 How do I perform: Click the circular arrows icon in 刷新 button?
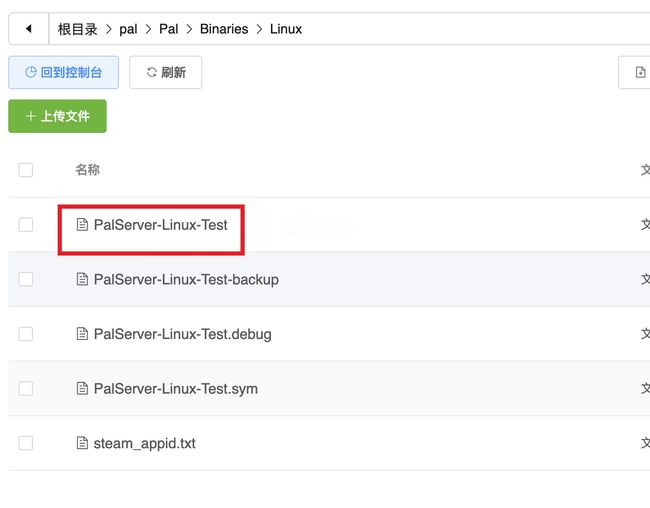click(x=152, y=73)
